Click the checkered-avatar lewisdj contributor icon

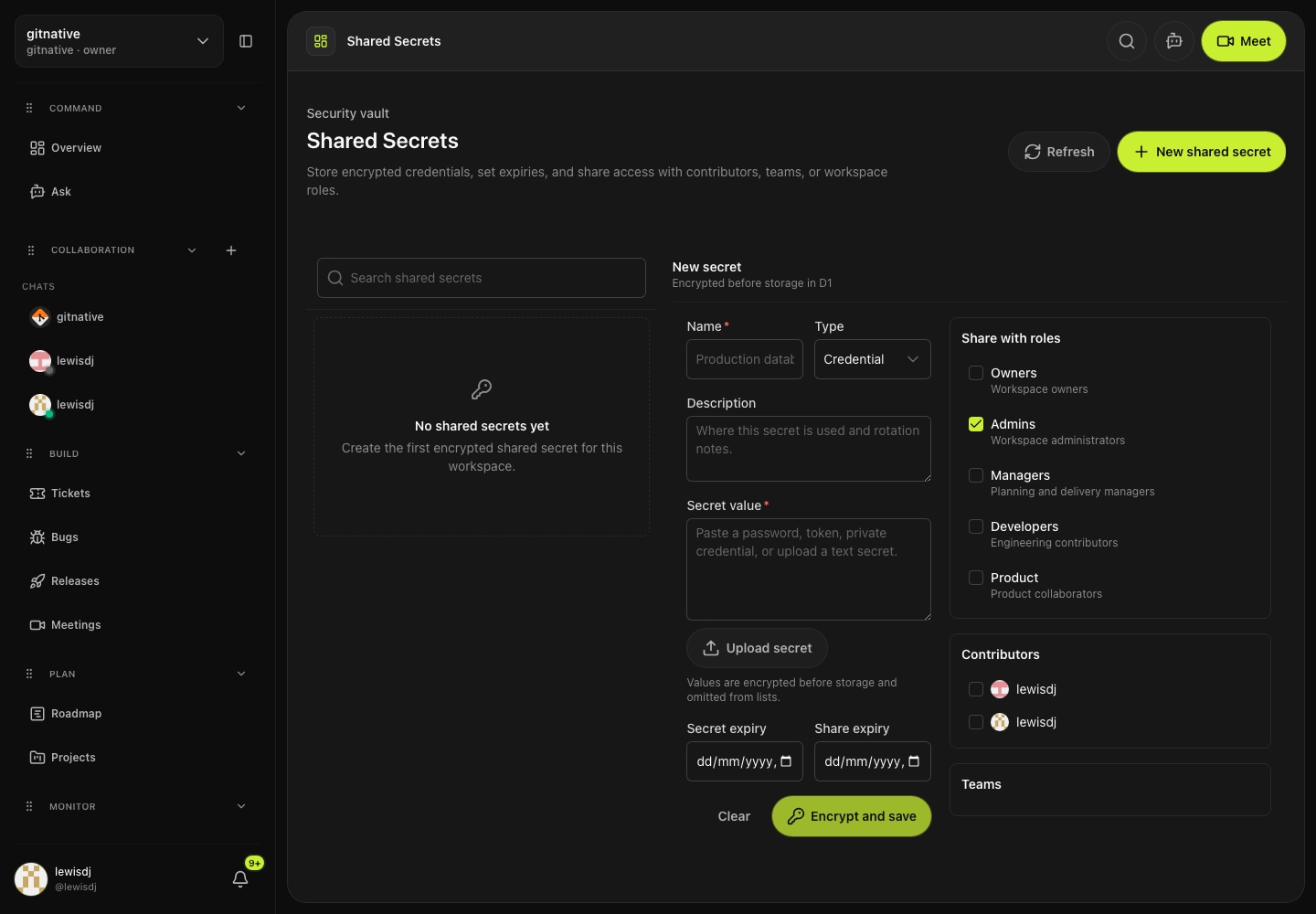tap(1000, 722)
